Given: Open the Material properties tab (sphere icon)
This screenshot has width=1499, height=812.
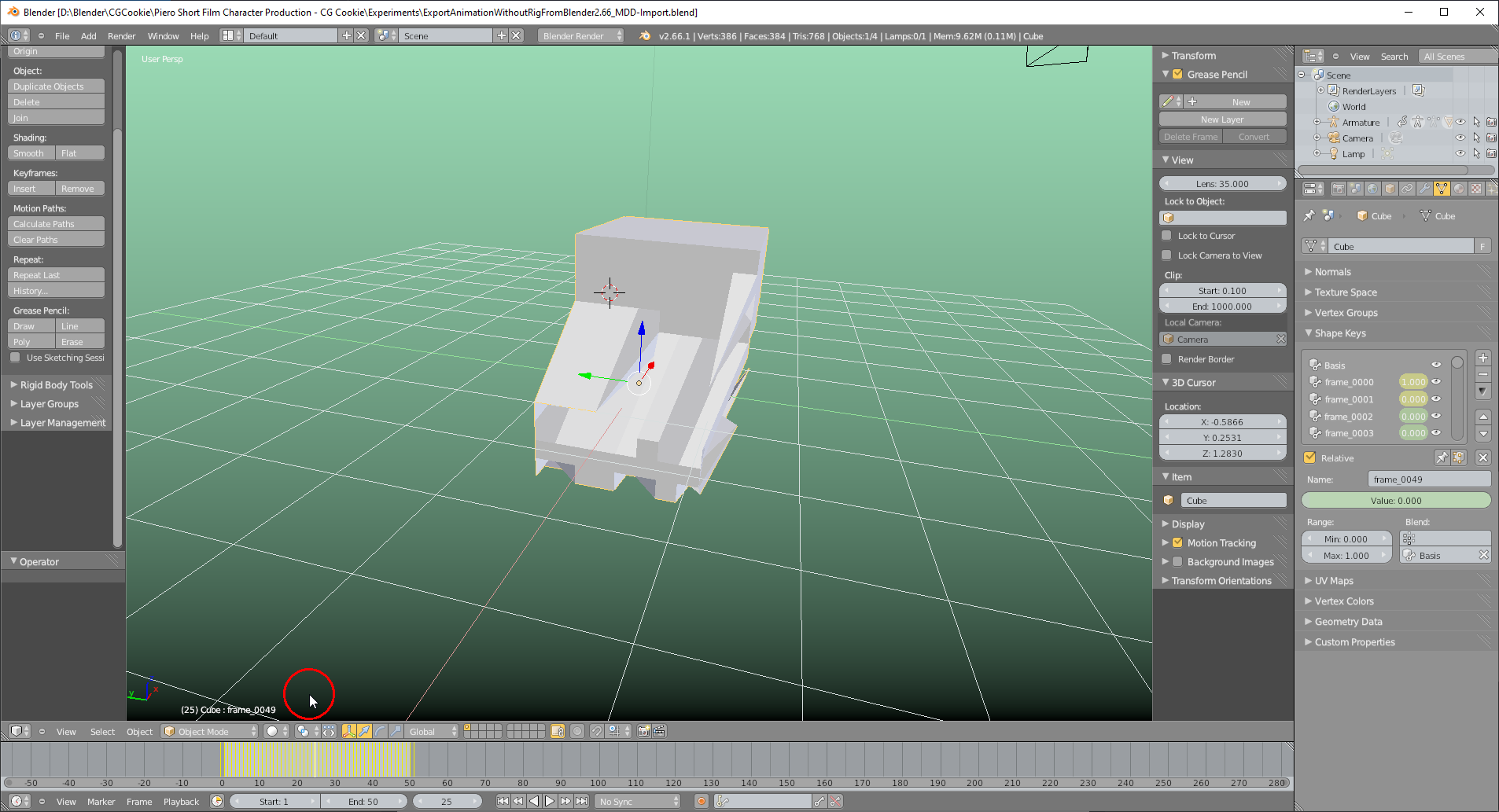Looking at the screenshot, I should [x=1459, y=189].
